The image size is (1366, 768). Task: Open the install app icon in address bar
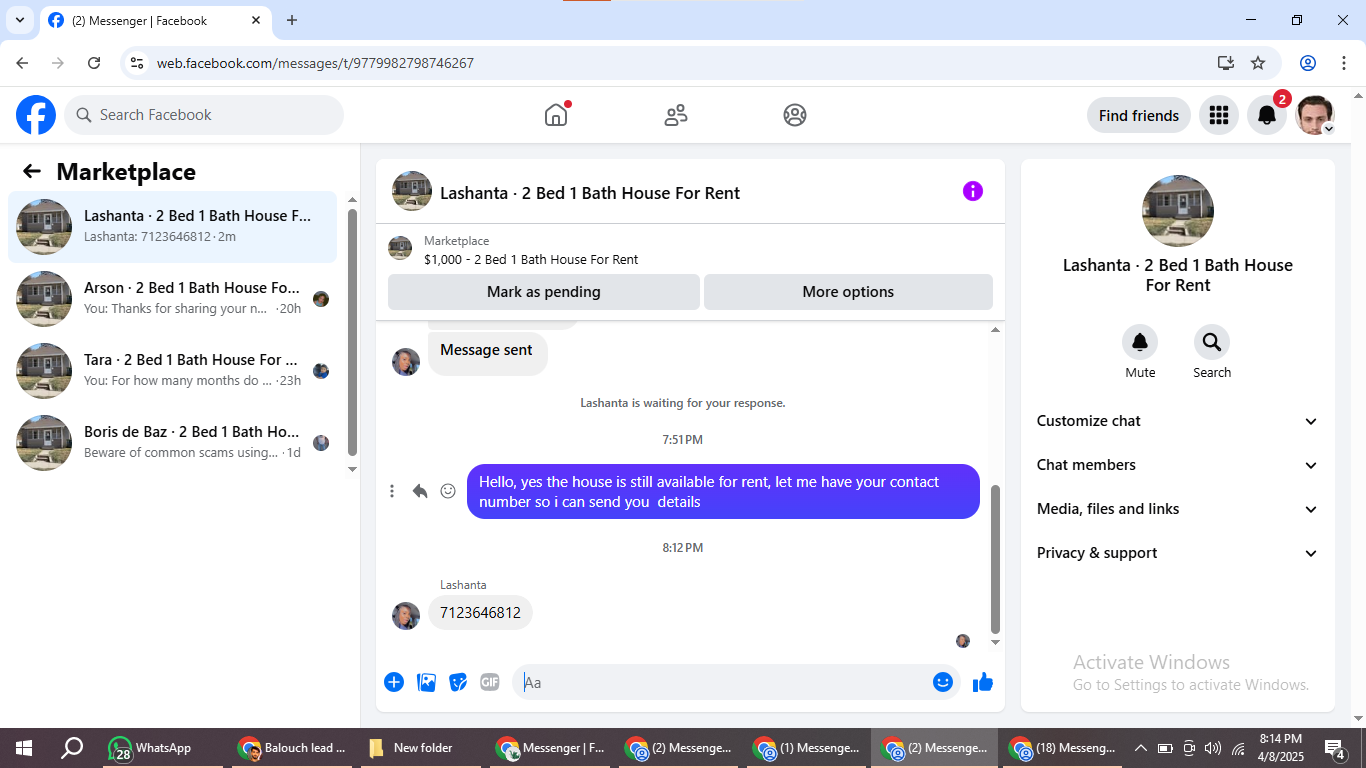click(1226, 63)
